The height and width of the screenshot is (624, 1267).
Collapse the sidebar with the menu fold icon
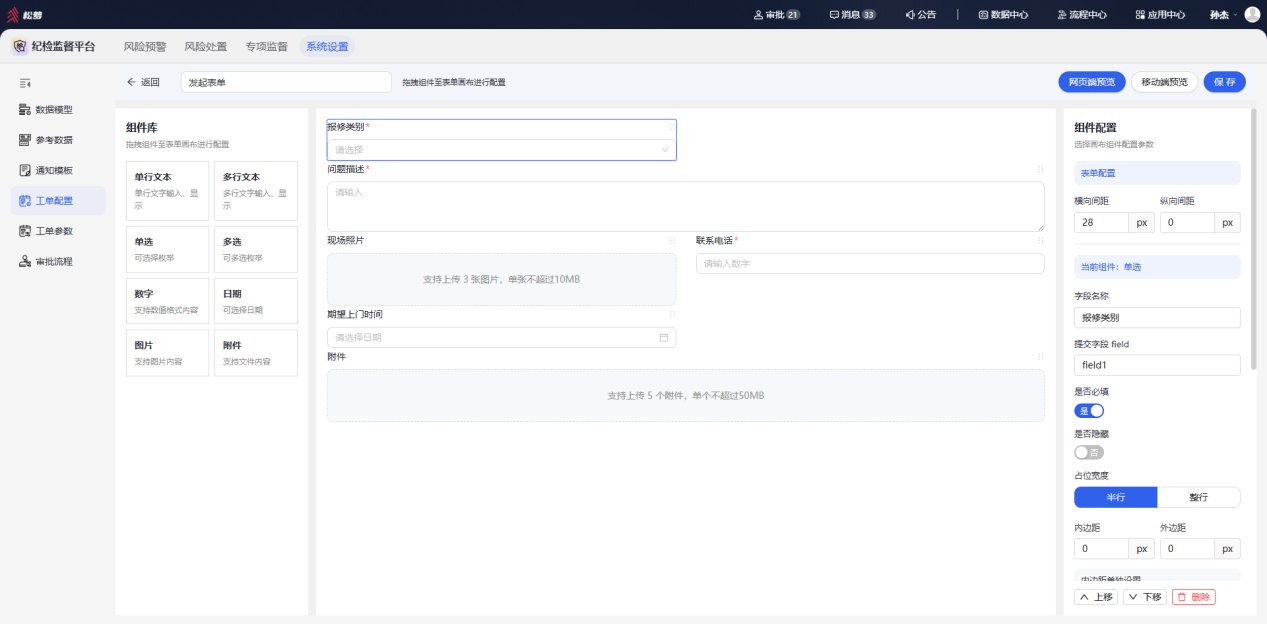(25, 82)
